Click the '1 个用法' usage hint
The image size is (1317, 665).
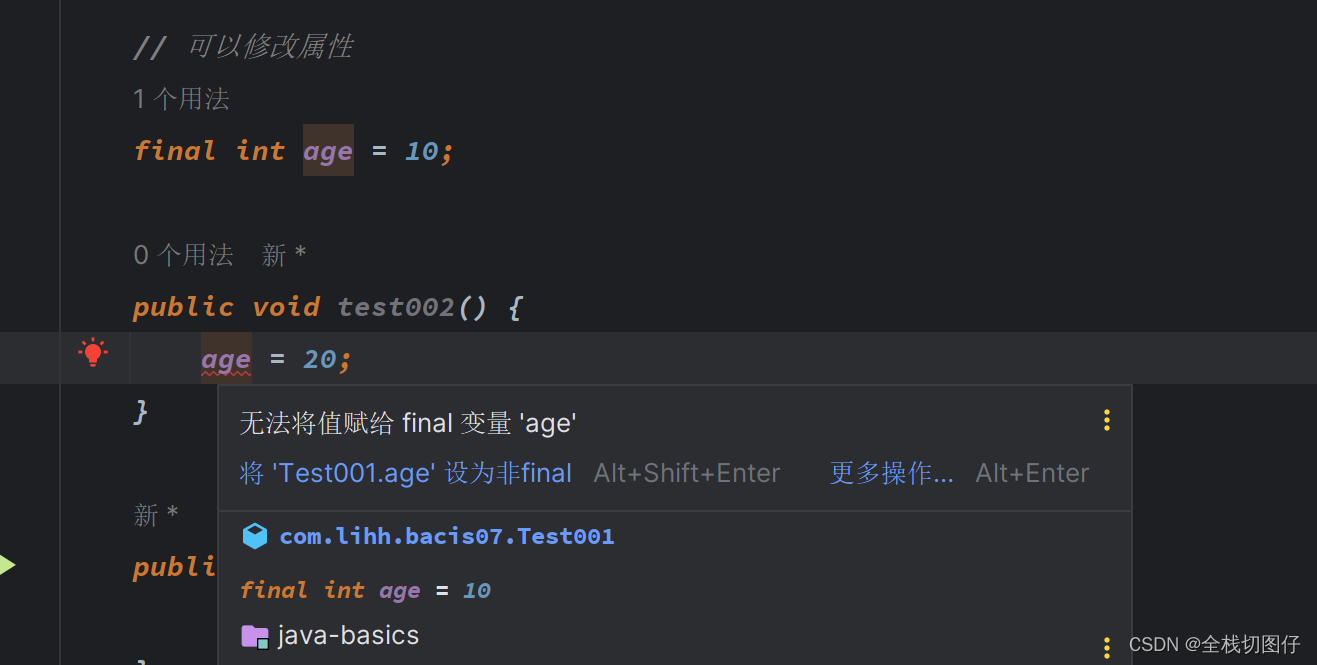pos(181,98)
